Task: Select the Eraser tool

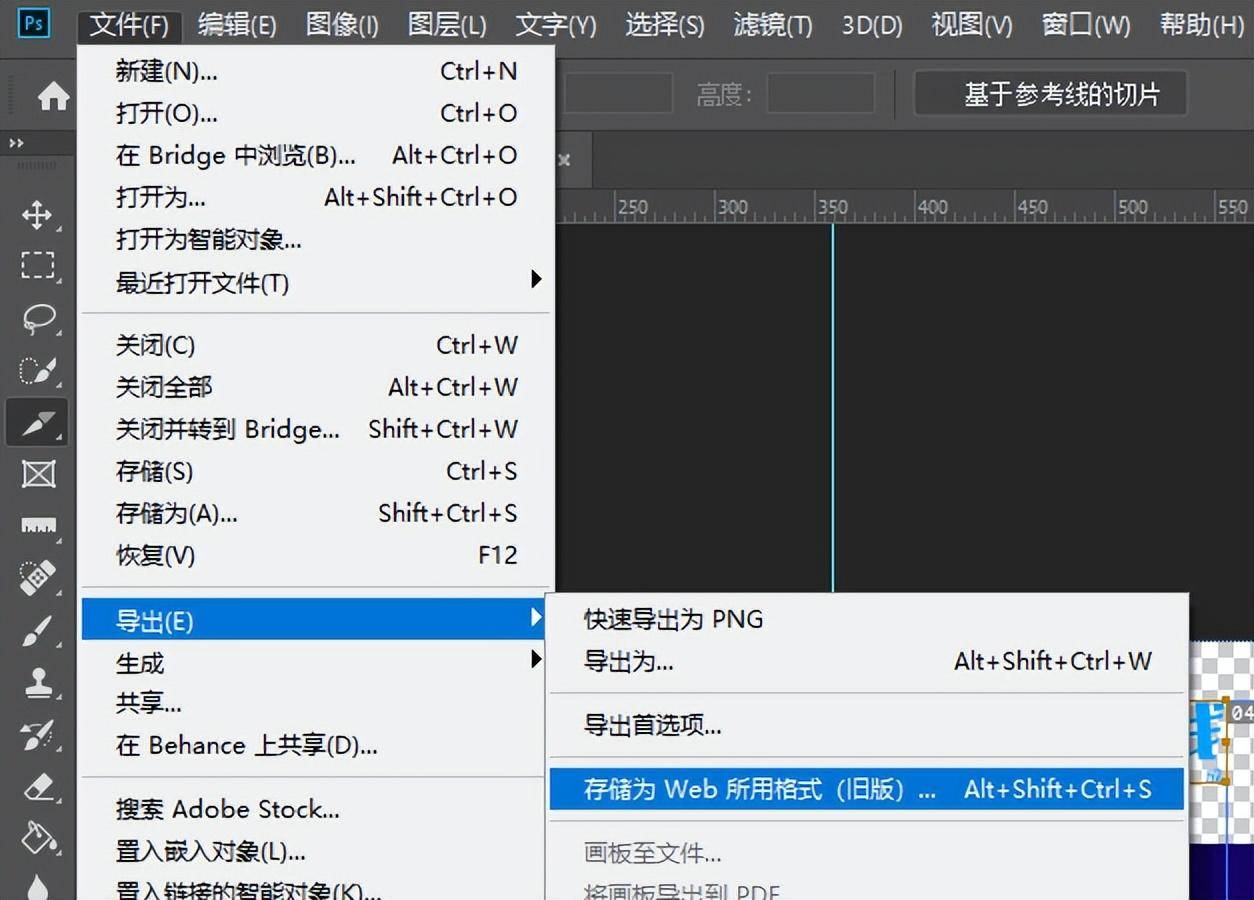Action: click(38, 788)
